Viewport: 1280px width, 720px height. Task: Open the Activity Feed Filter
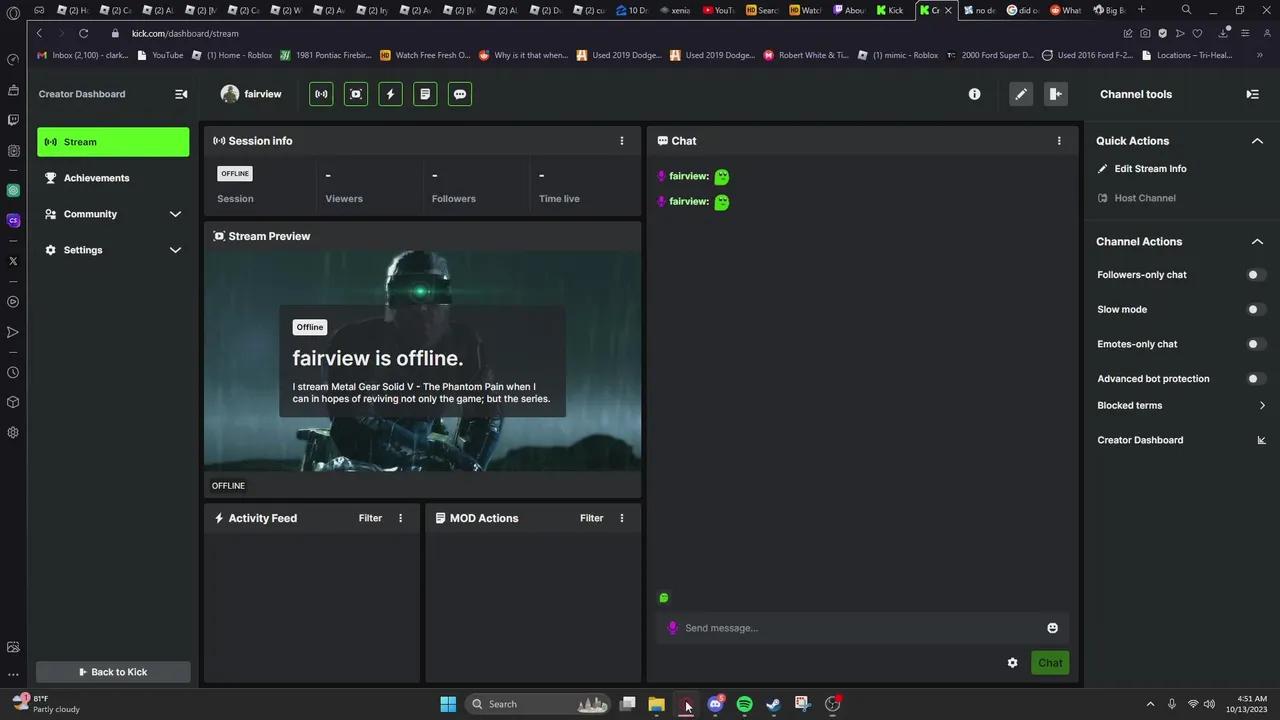pyautogui.click(x=370, y=518)
